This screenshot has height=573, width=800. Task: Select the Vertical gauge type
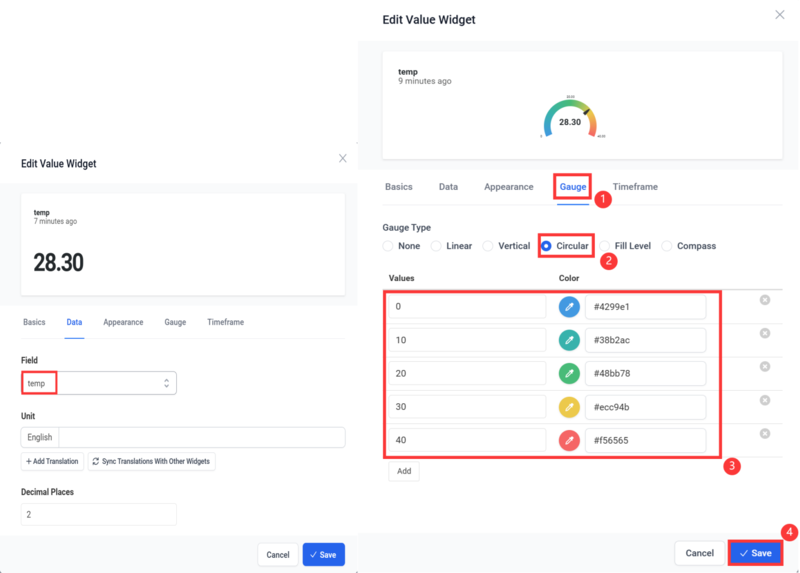point(507,246)
